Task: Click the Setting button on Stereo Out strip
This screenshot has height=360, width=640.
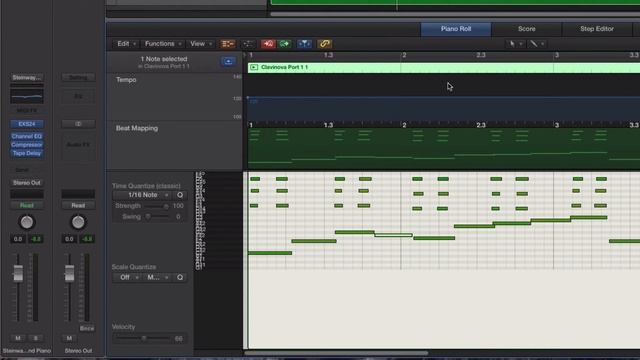Action: pos(78,78)
